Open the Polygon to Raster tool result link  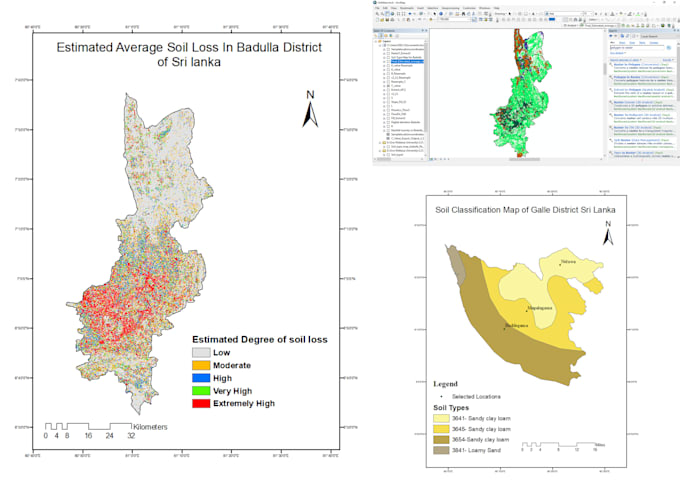click(627, 77)
